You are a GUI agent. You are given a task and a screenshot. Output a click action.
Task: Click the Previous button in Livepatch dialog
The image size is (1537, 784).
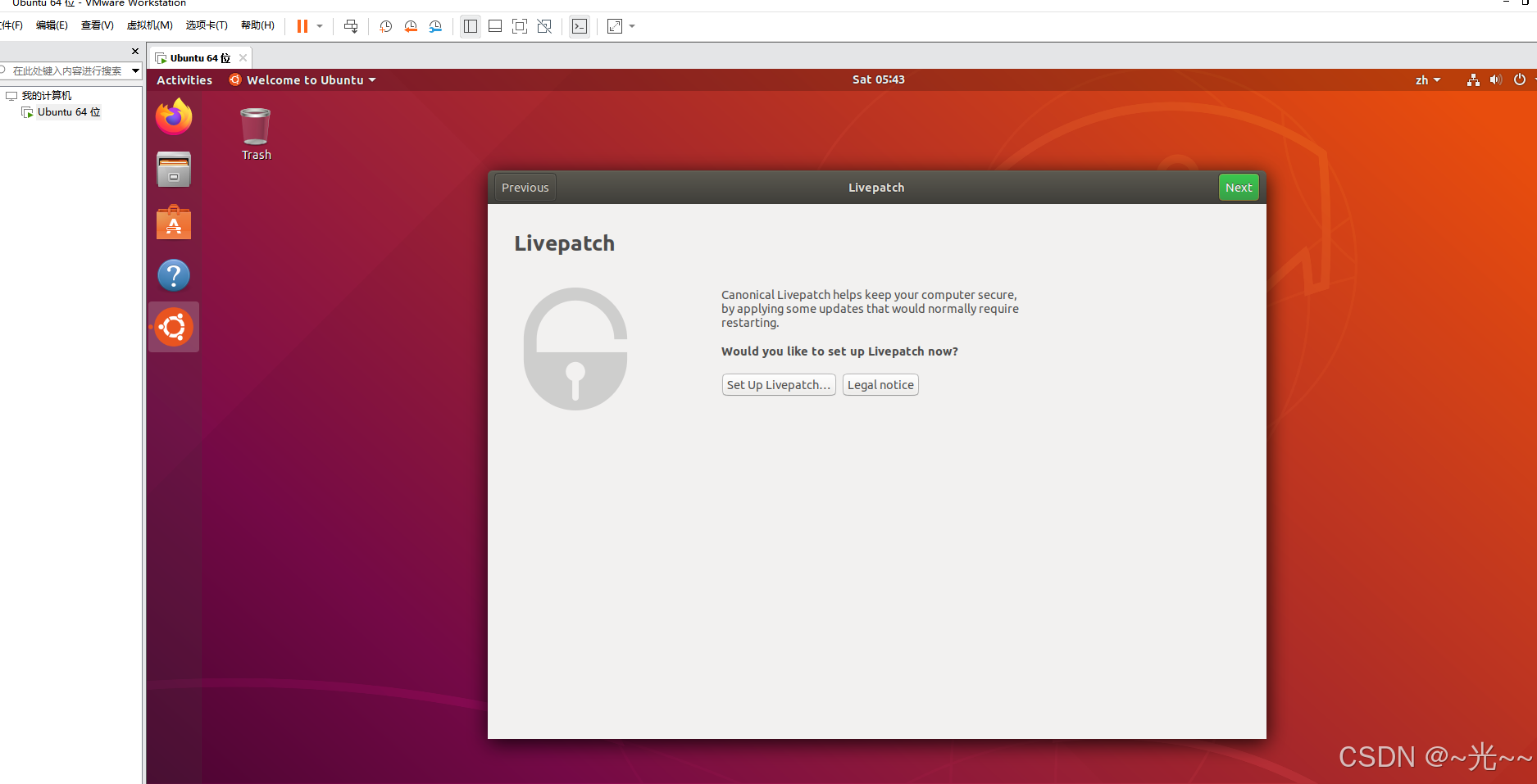(x=525, y=188)
